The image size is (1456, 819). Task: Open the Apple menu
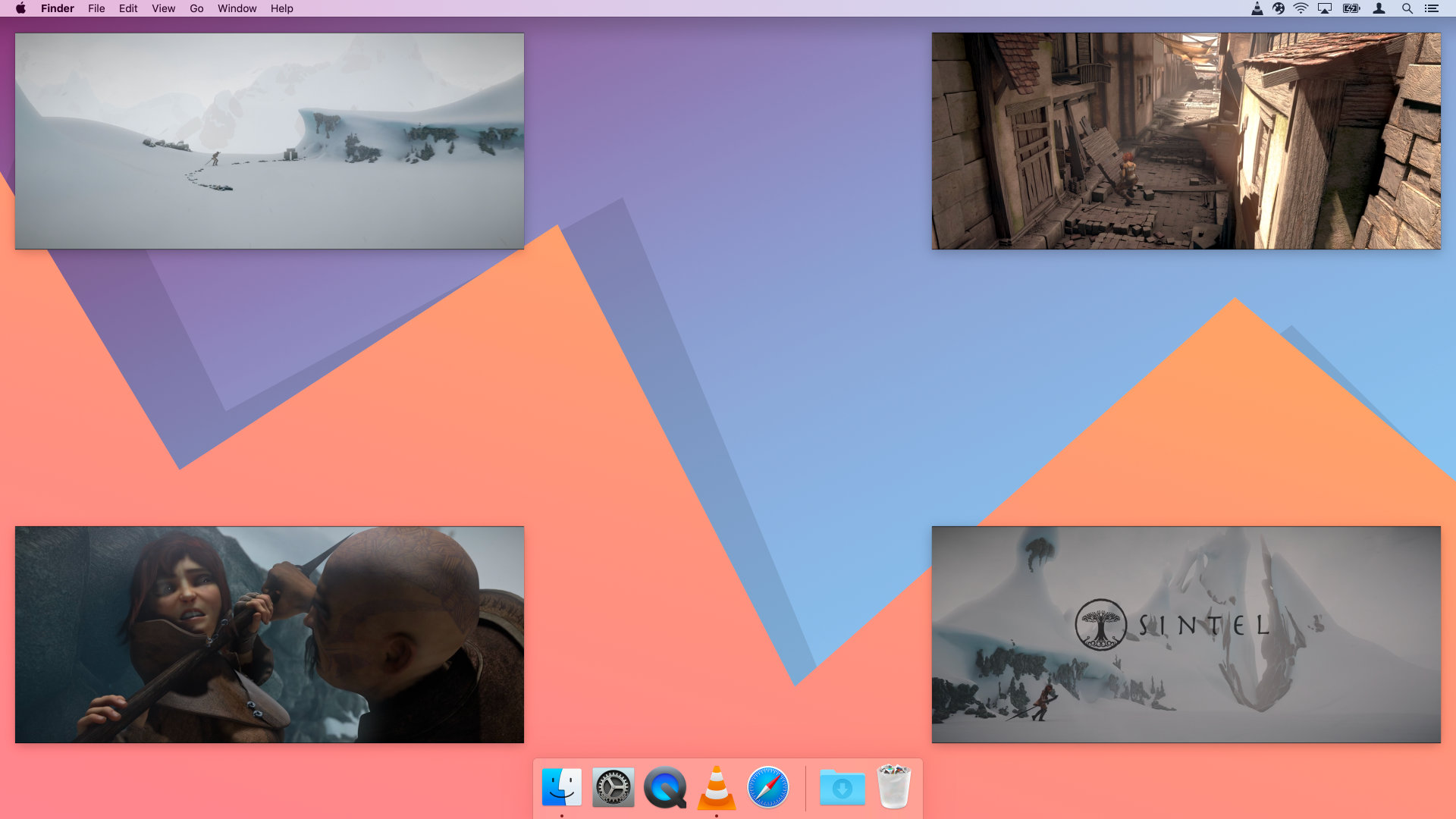[20, 8]
